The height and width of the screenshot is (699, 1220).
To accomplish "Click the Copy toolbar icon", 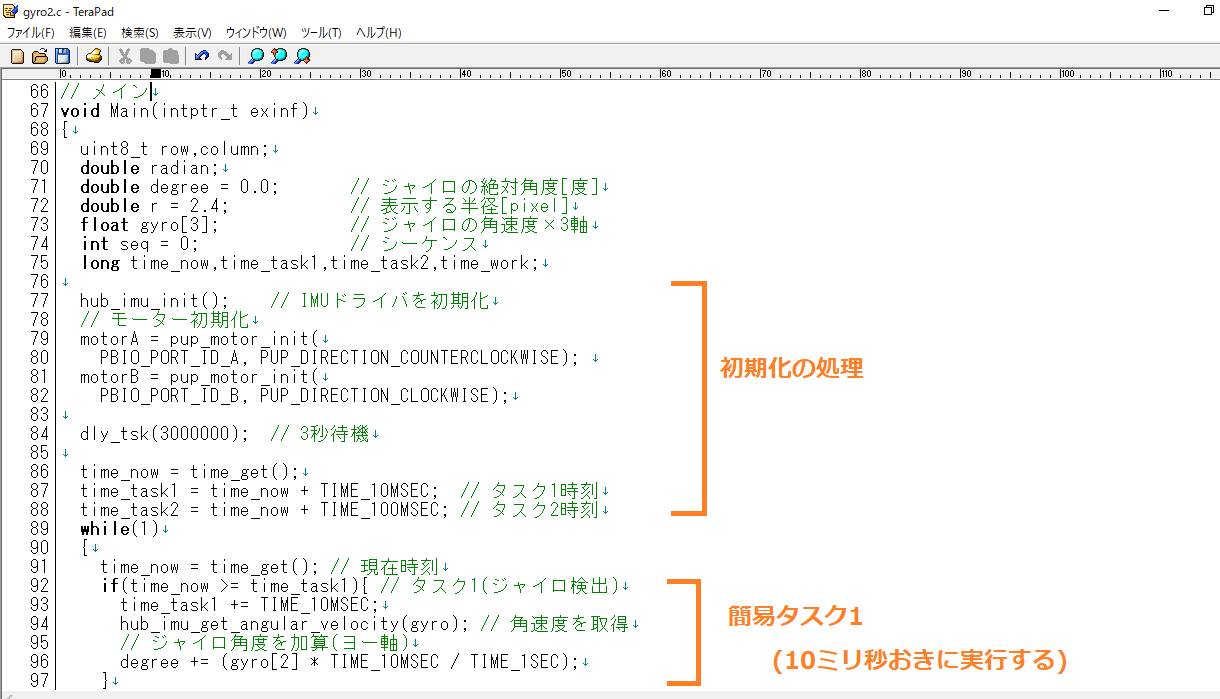I will (x=148, y=56).
